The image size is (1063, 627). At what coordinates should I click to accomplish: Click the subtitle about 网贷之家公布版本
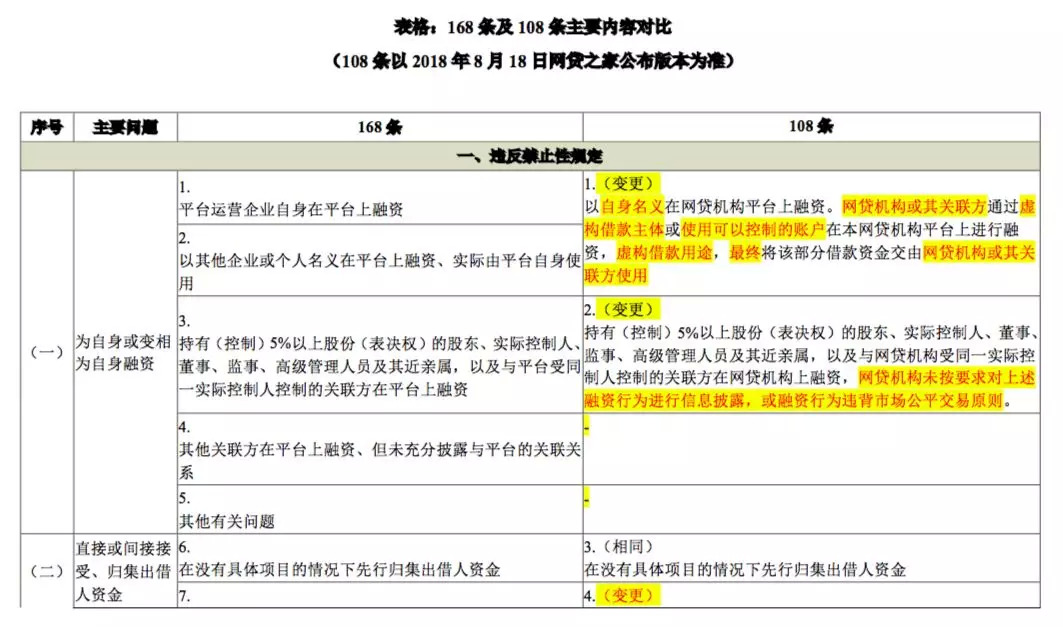(x=533, y=61)
